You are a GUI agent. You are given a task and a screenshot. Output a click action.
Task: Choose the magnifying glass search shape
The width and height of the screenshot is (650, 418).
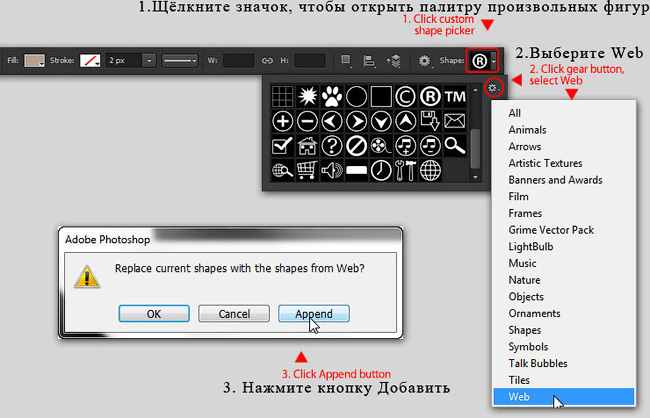[x=455, y=146]
